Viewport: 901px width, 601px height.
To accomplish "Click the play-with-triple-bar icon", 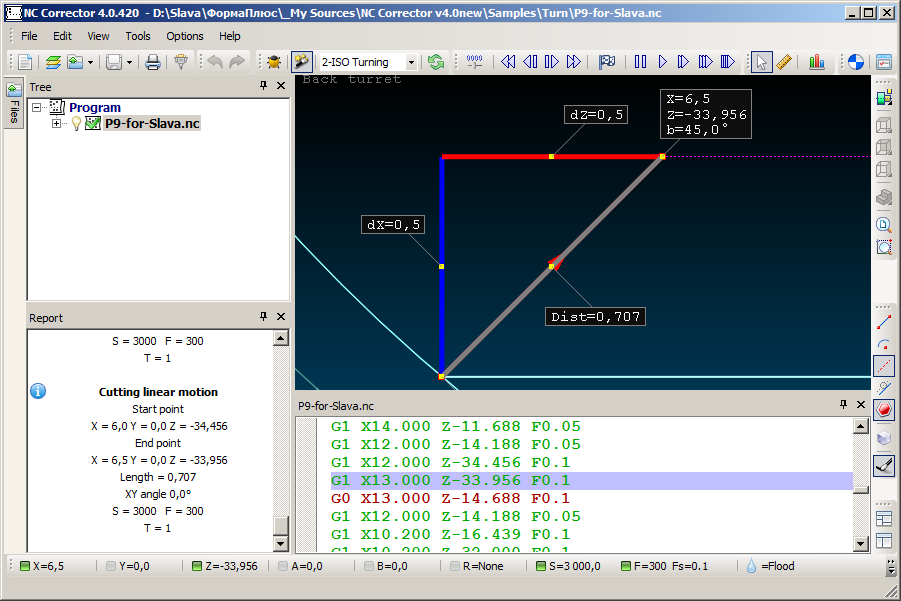I will [x=727, y=61].
